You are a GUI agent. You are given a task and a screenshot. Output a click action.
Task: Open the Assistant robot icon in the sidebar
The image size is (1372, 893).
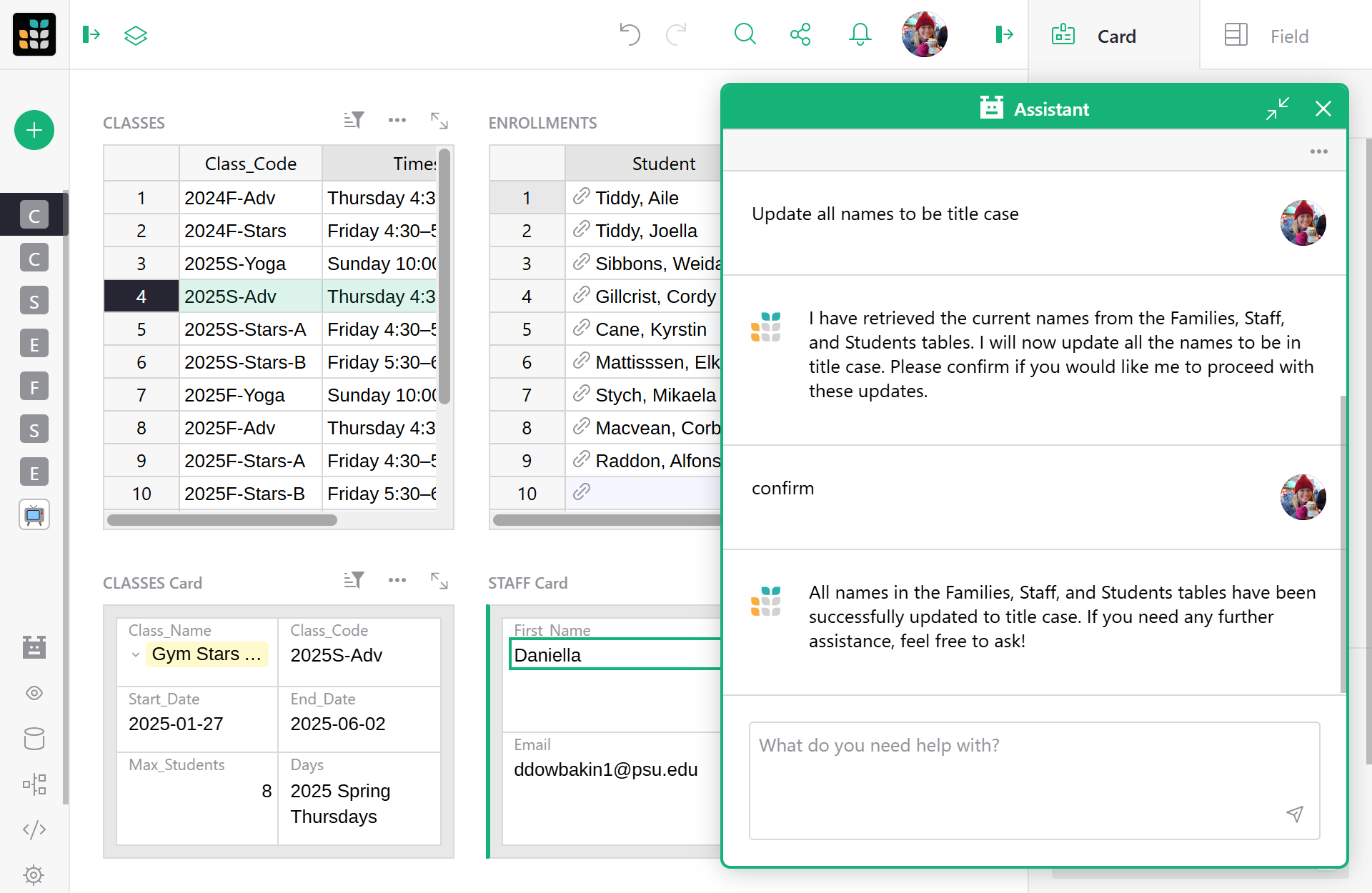tap(34, 647)
